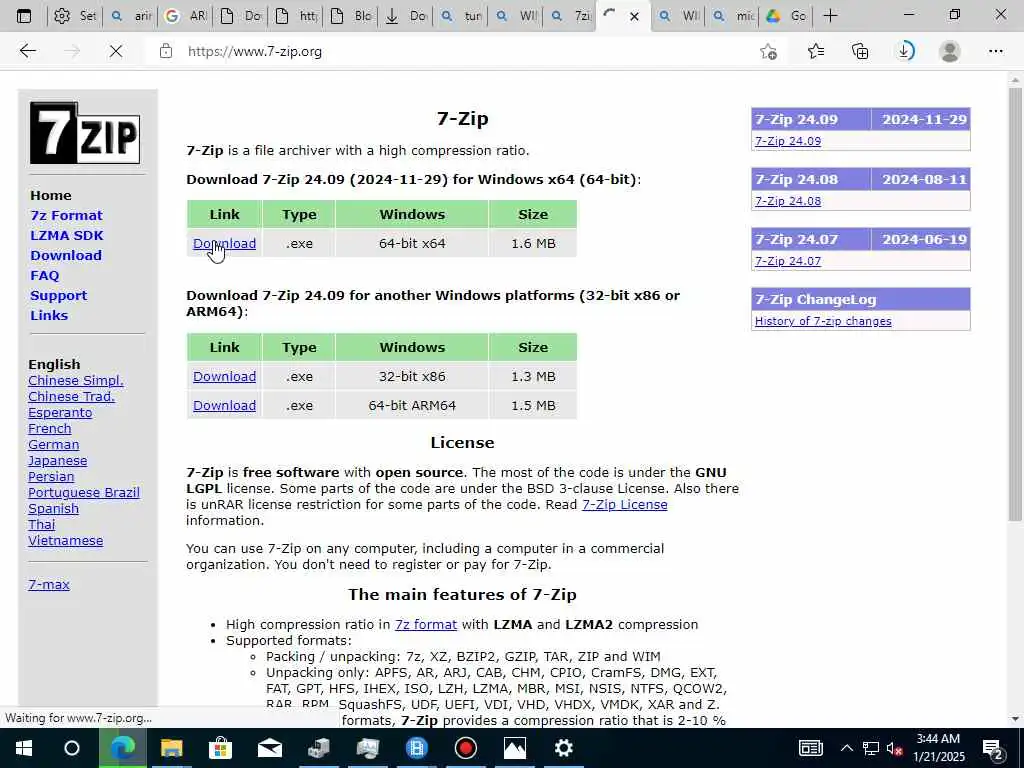Open the 7z format feature link
The image size is (1024, 768).
(x=426, y=625)
